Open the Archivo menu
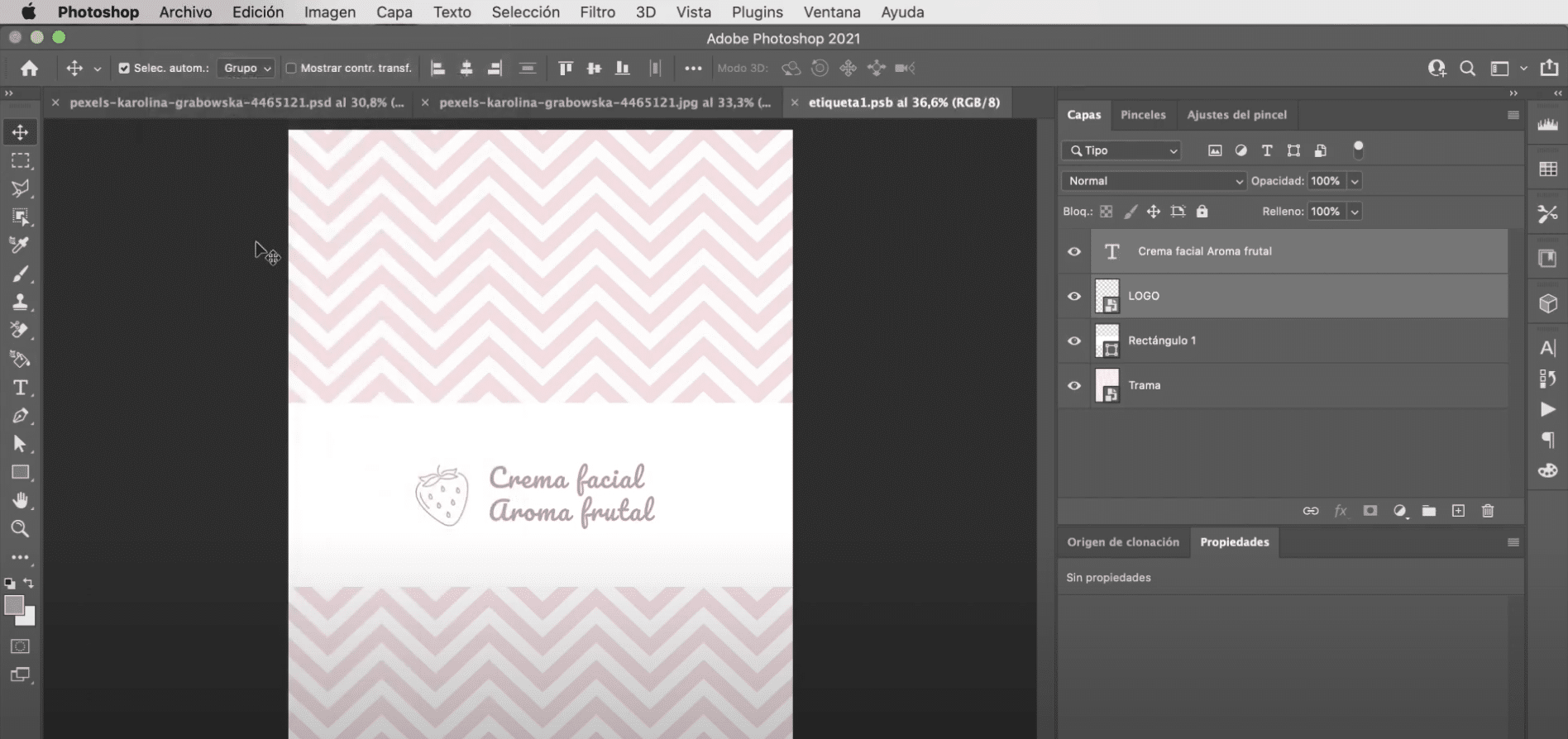The width and height of the screenshot is (1568, 739). (185, 12)
